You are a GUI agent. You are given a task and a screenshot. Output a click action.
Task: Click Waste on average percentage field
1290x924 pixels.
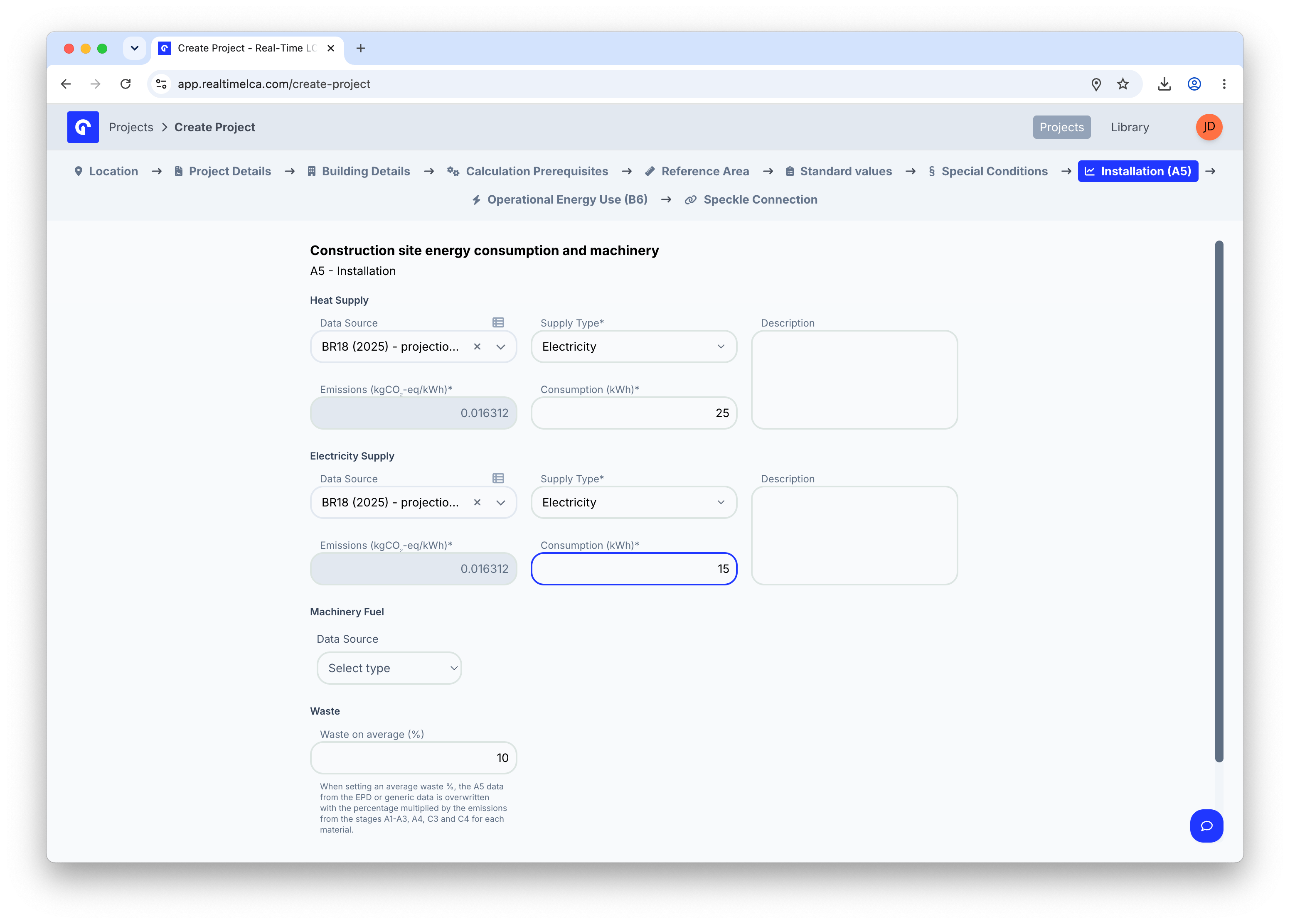pyautogui.click(x=413, y=757)
